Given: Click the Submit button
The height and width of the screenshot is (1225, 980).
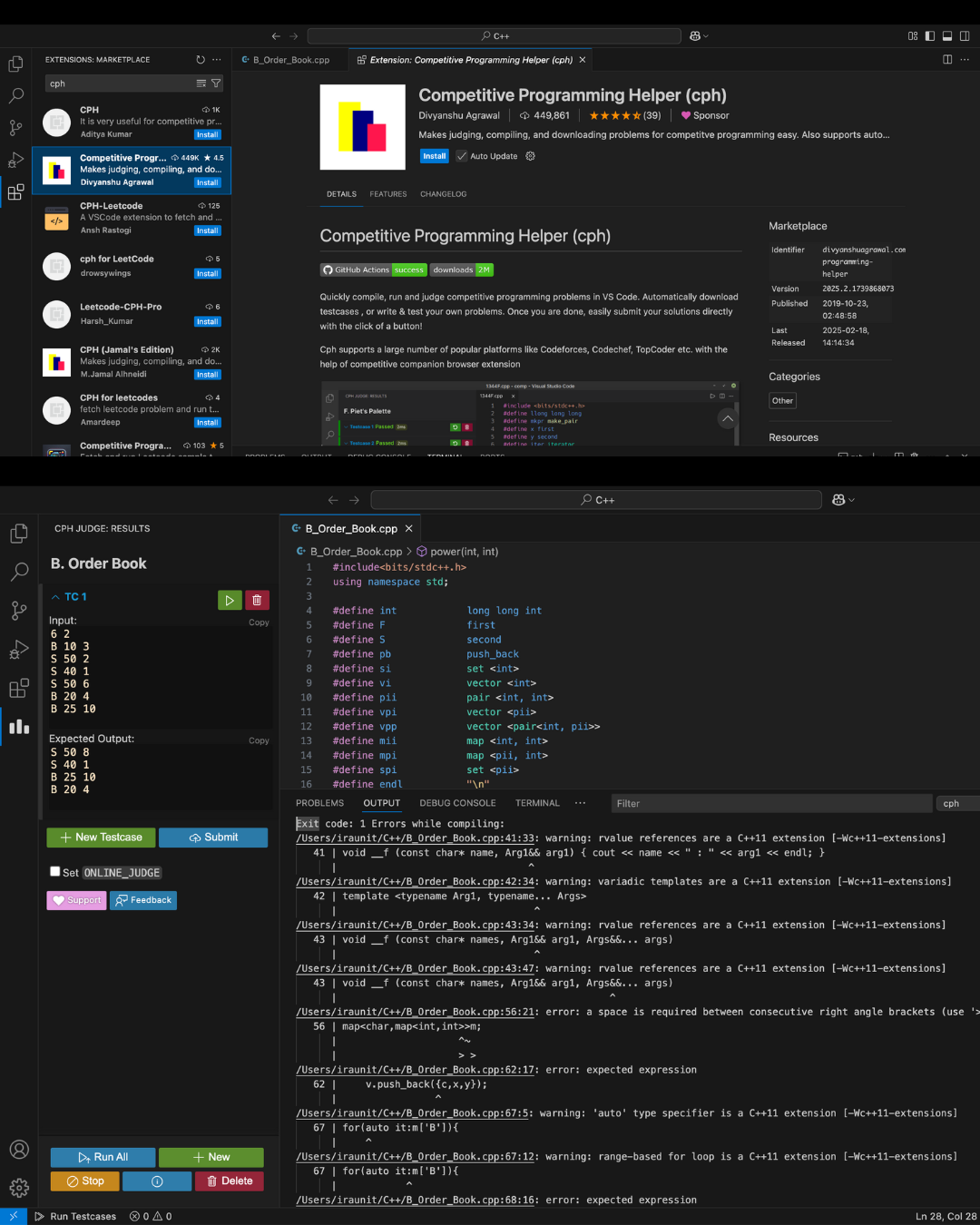Looking at the screenshot, I should tap(213, 838).
